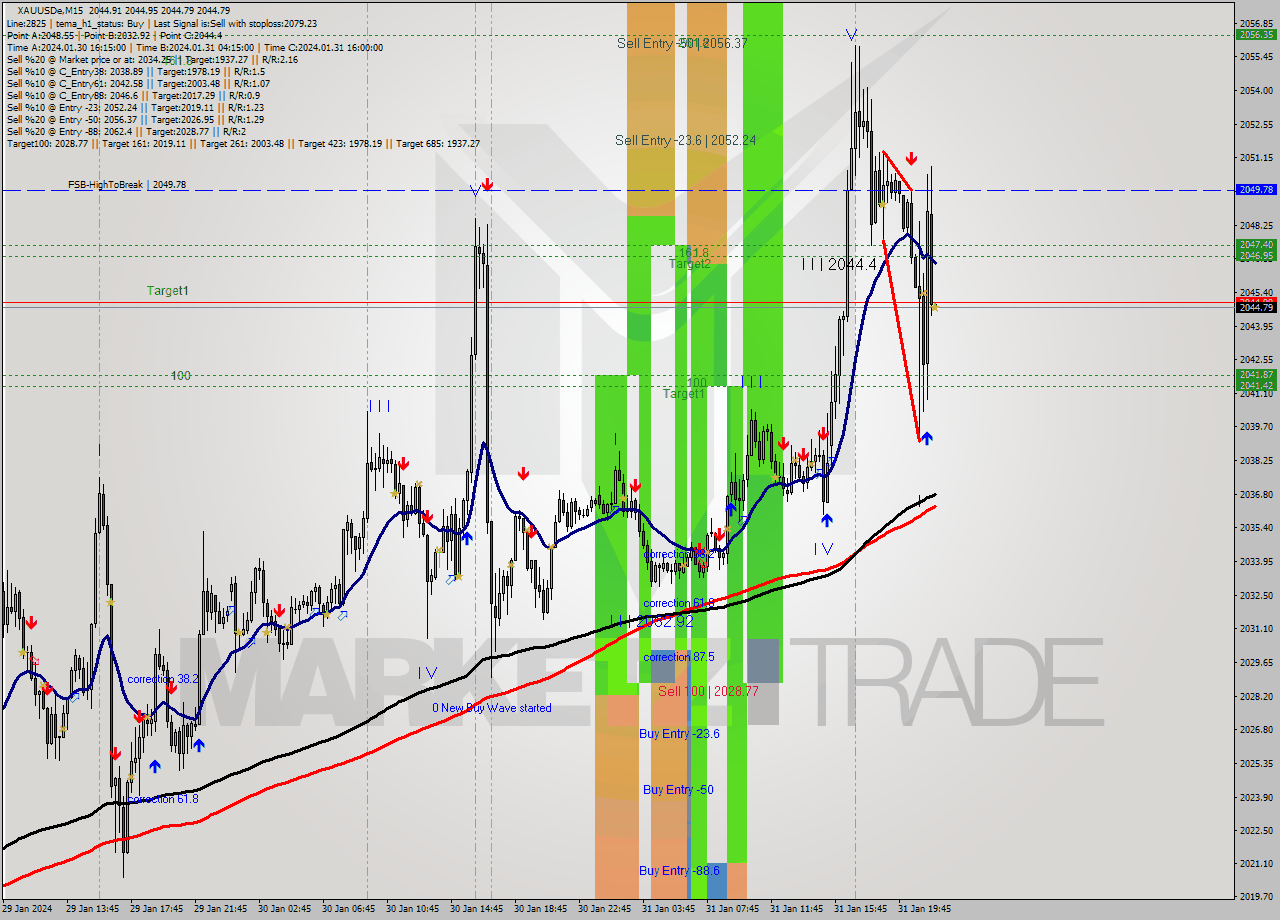1280x920 pixels.
Task: Click the '30 Jan 22:45' time label
Action: click(x=605, y=909)
